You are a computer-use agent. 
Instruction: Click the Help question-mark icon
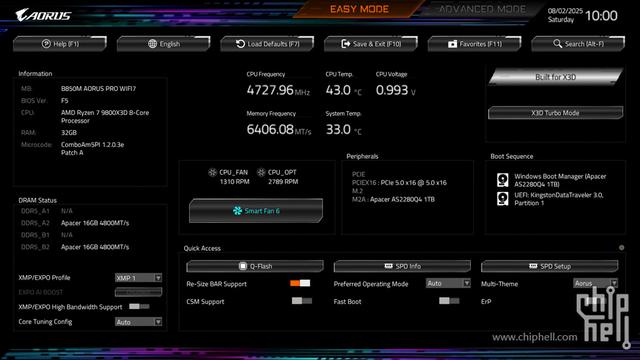[46, 44]
